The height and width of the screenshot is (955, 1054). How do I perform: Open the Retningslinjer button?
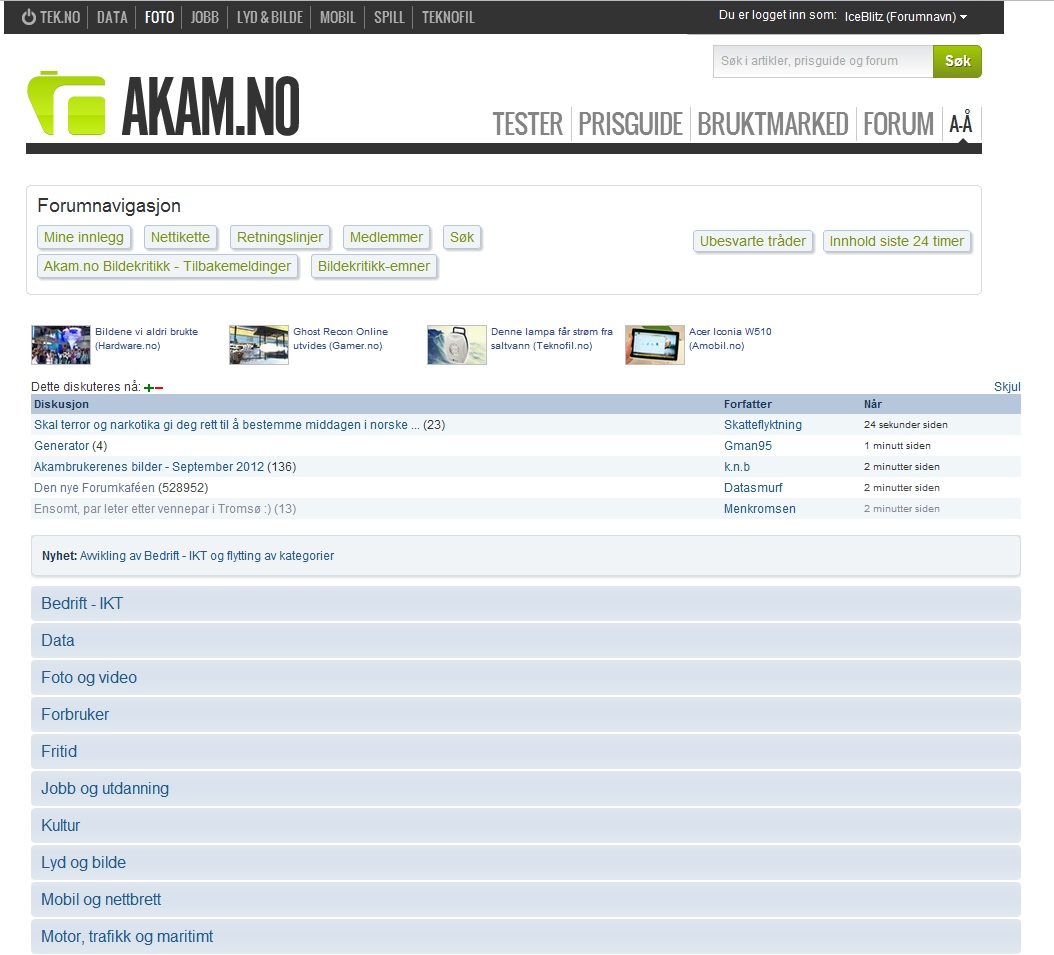[280, 237]
